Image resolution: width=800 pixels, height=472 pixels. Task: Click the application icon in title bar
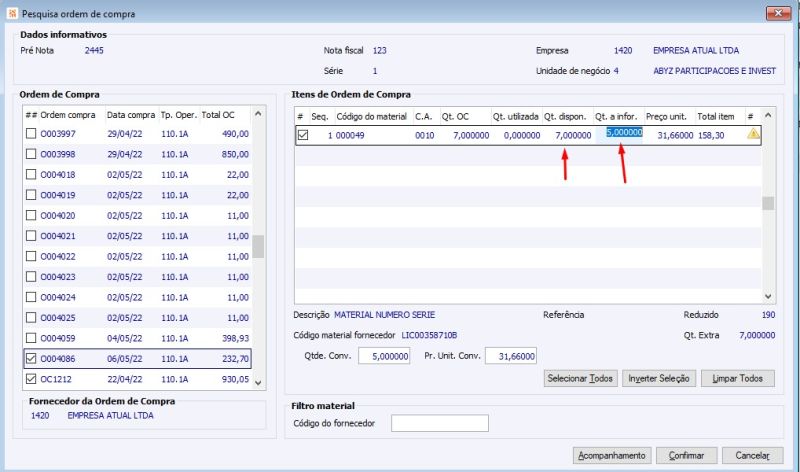[x=12, y=13]
